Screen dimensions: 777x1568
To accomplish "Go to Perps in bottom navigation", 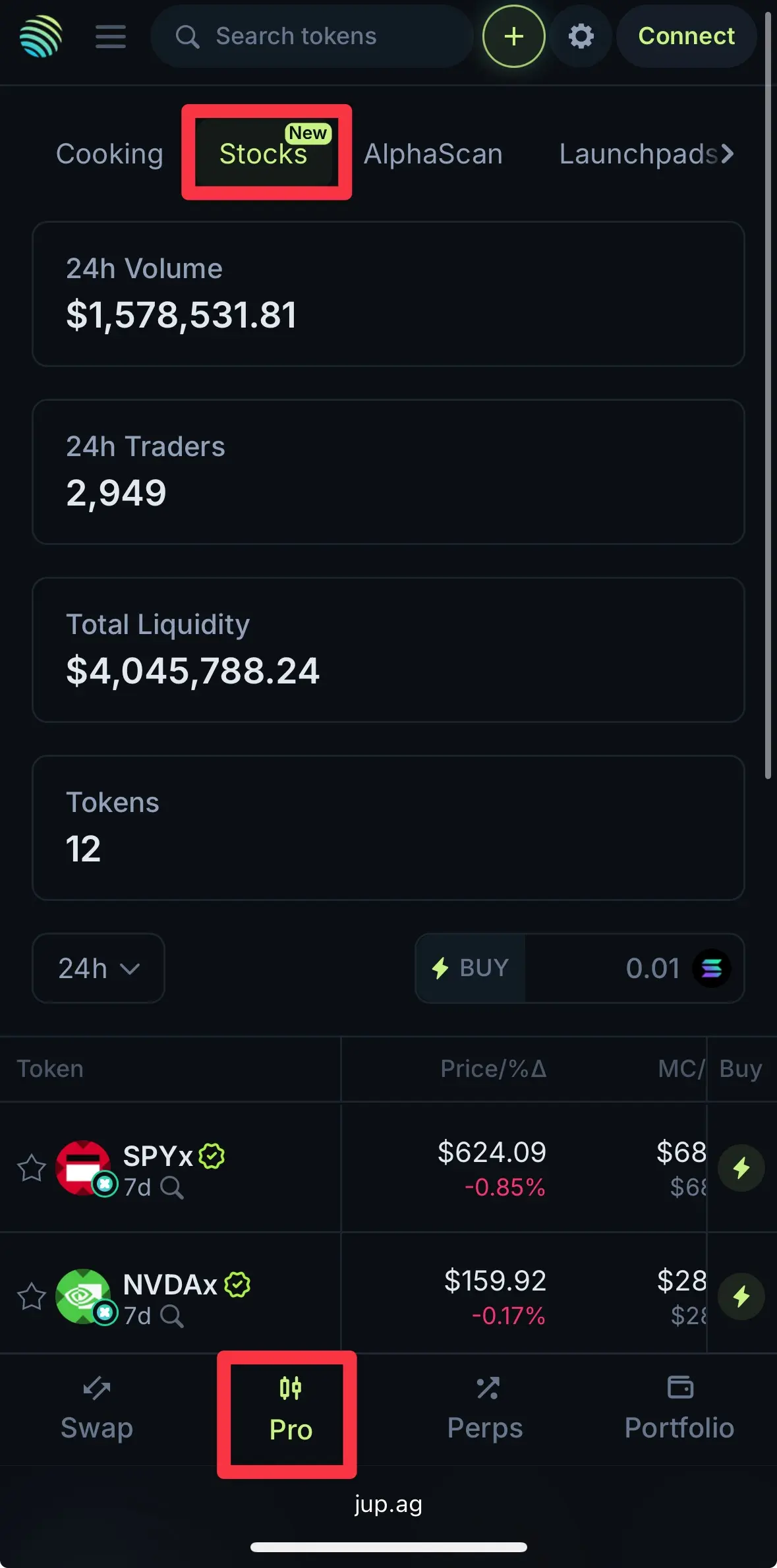I will pos(485,1410).
